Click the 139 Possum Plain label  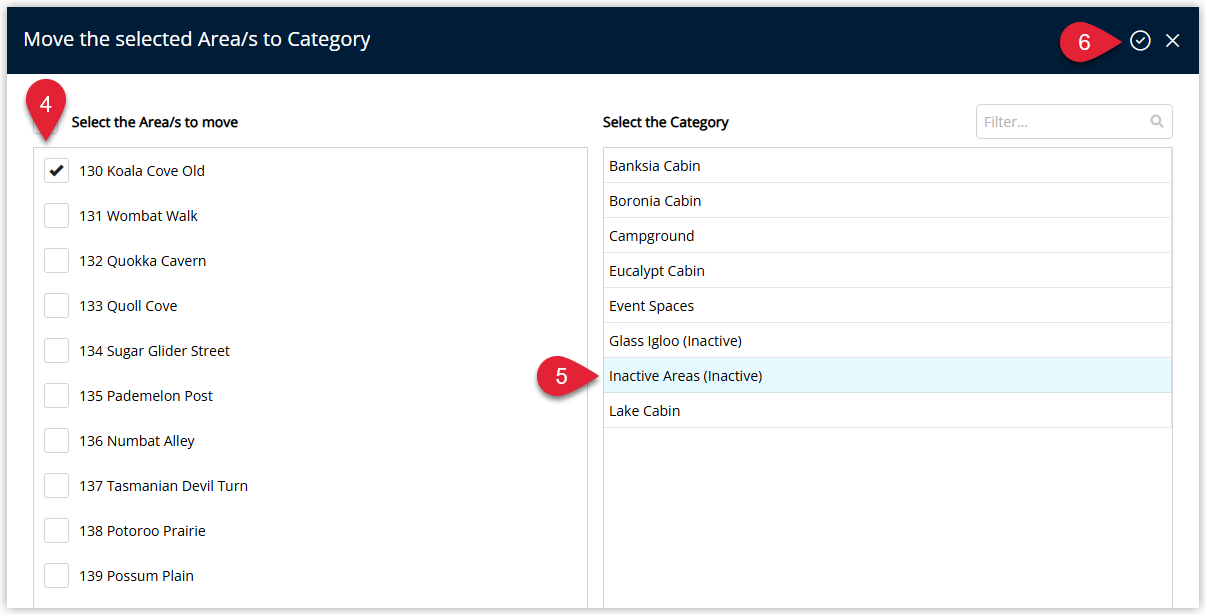[x=137, y=576]
